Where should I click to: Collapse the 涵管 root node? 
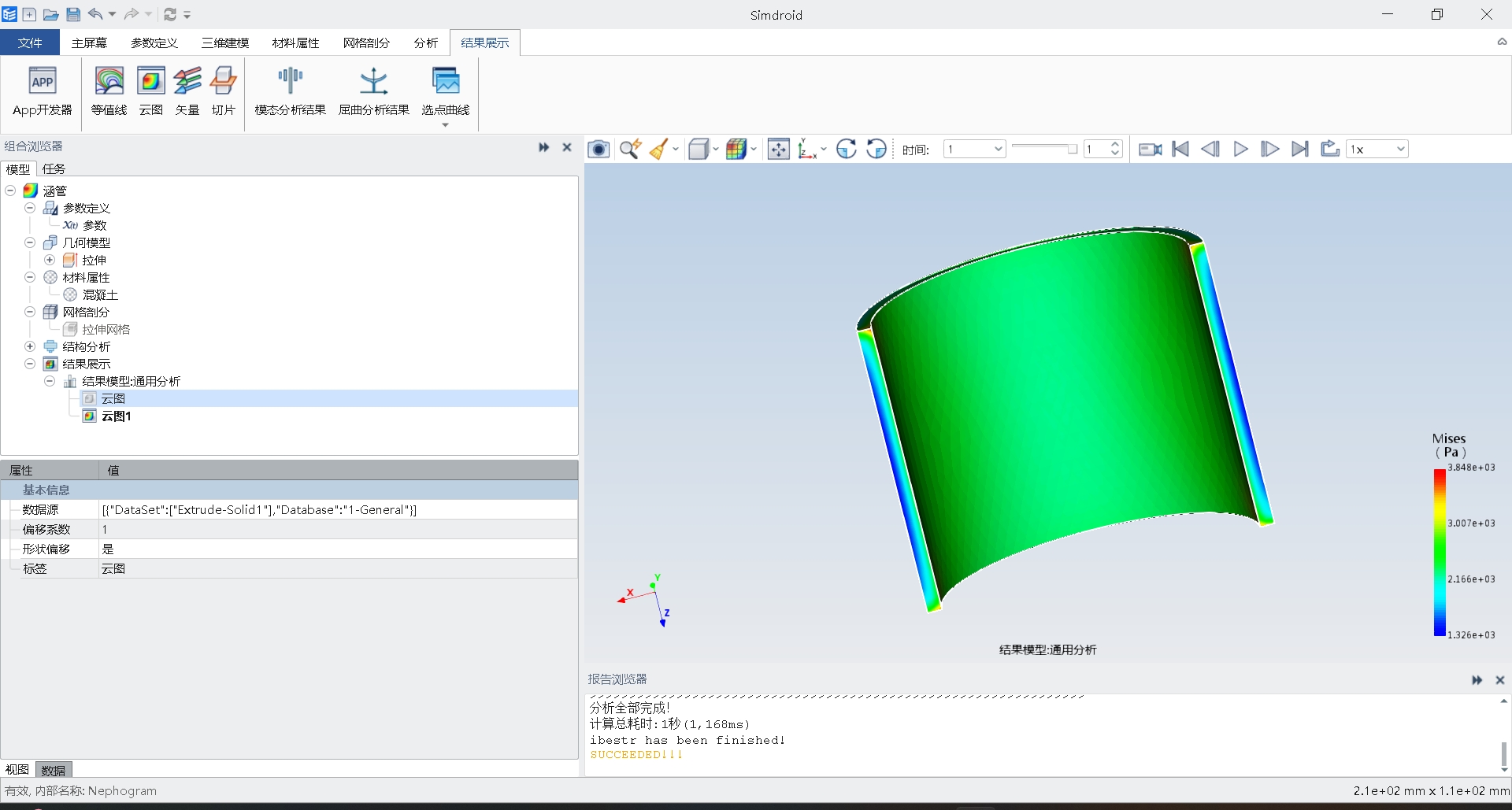tap(10, 190)
